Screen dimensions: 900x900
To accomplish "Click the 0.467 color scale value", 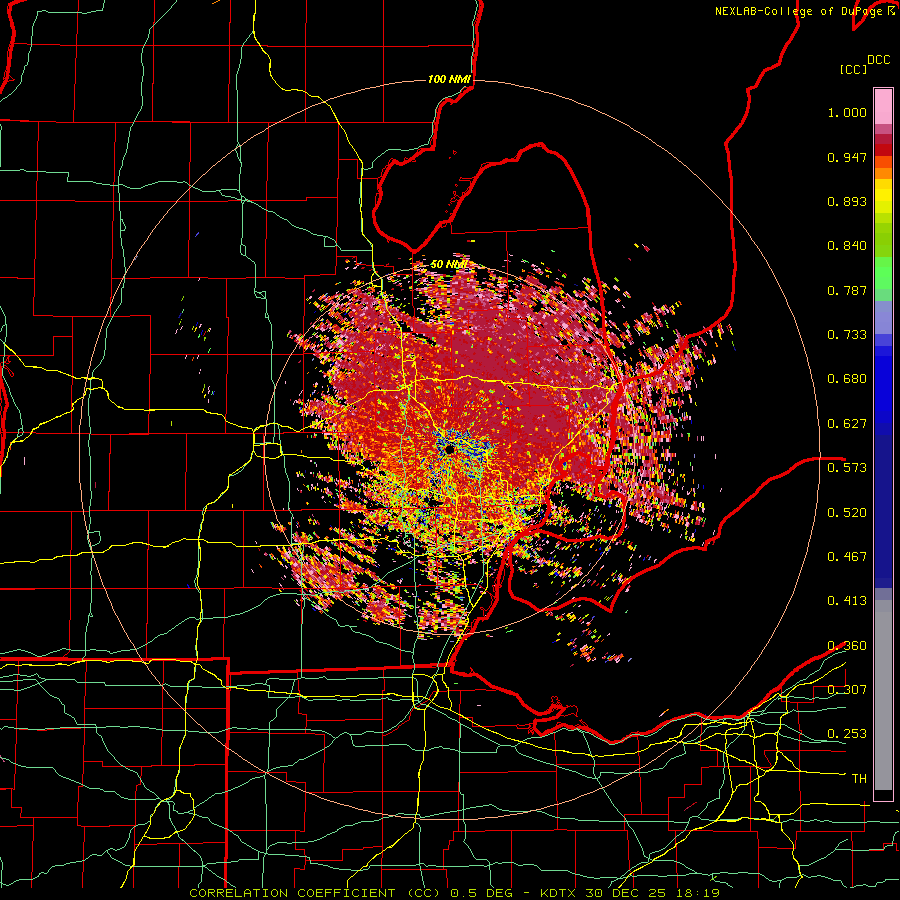I will click(847, 557).
